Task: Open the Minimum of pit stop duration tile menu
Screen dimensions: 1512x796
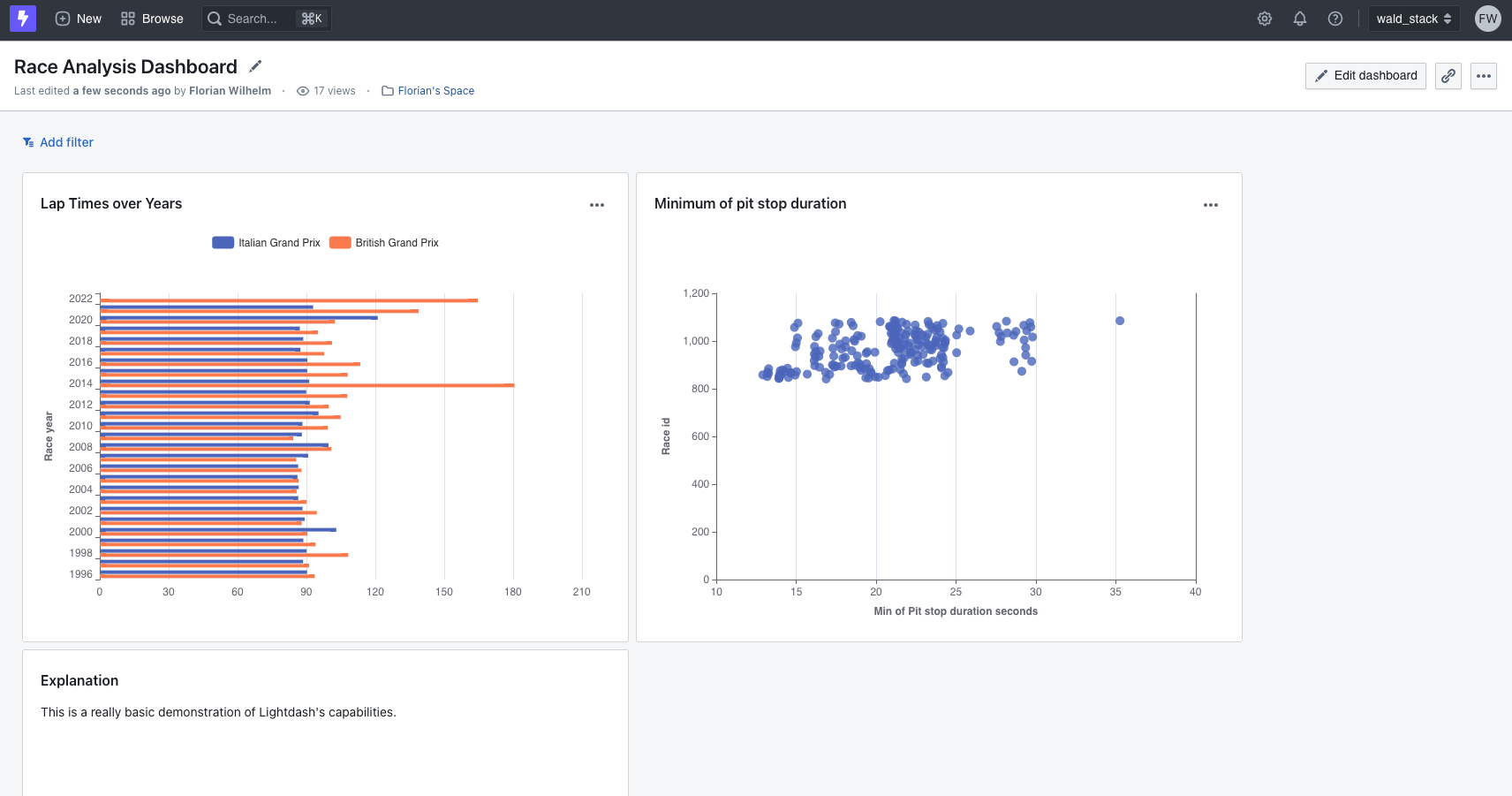Action: point(1210,204)
